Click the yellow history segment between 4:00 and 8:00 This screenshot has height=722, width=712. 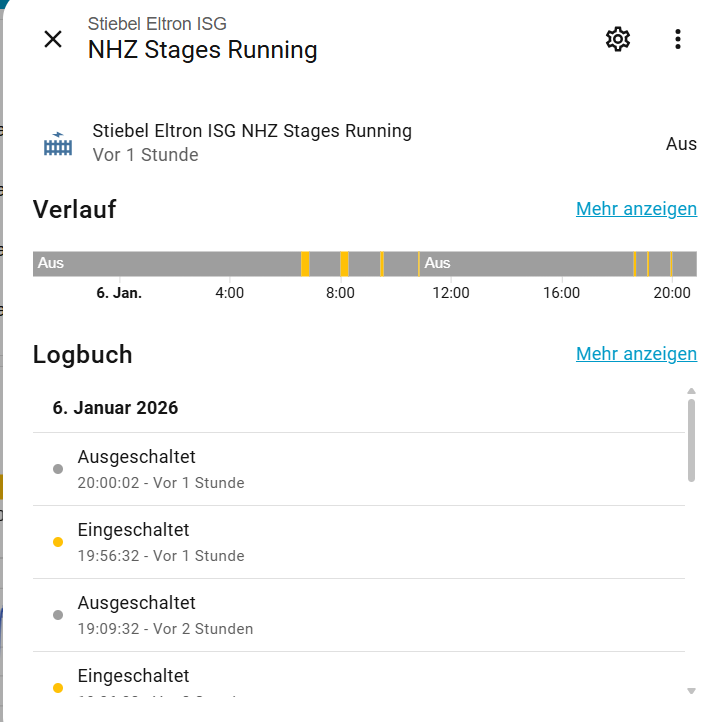pos(305,264)
